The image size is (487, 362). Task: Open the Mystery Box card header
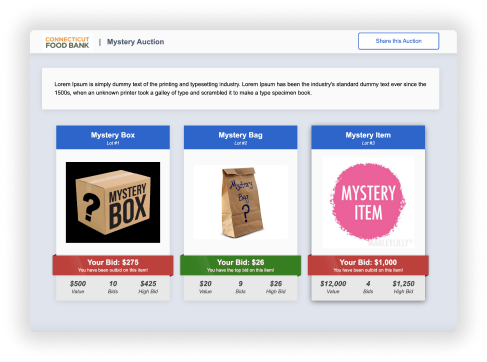(113, 137)
